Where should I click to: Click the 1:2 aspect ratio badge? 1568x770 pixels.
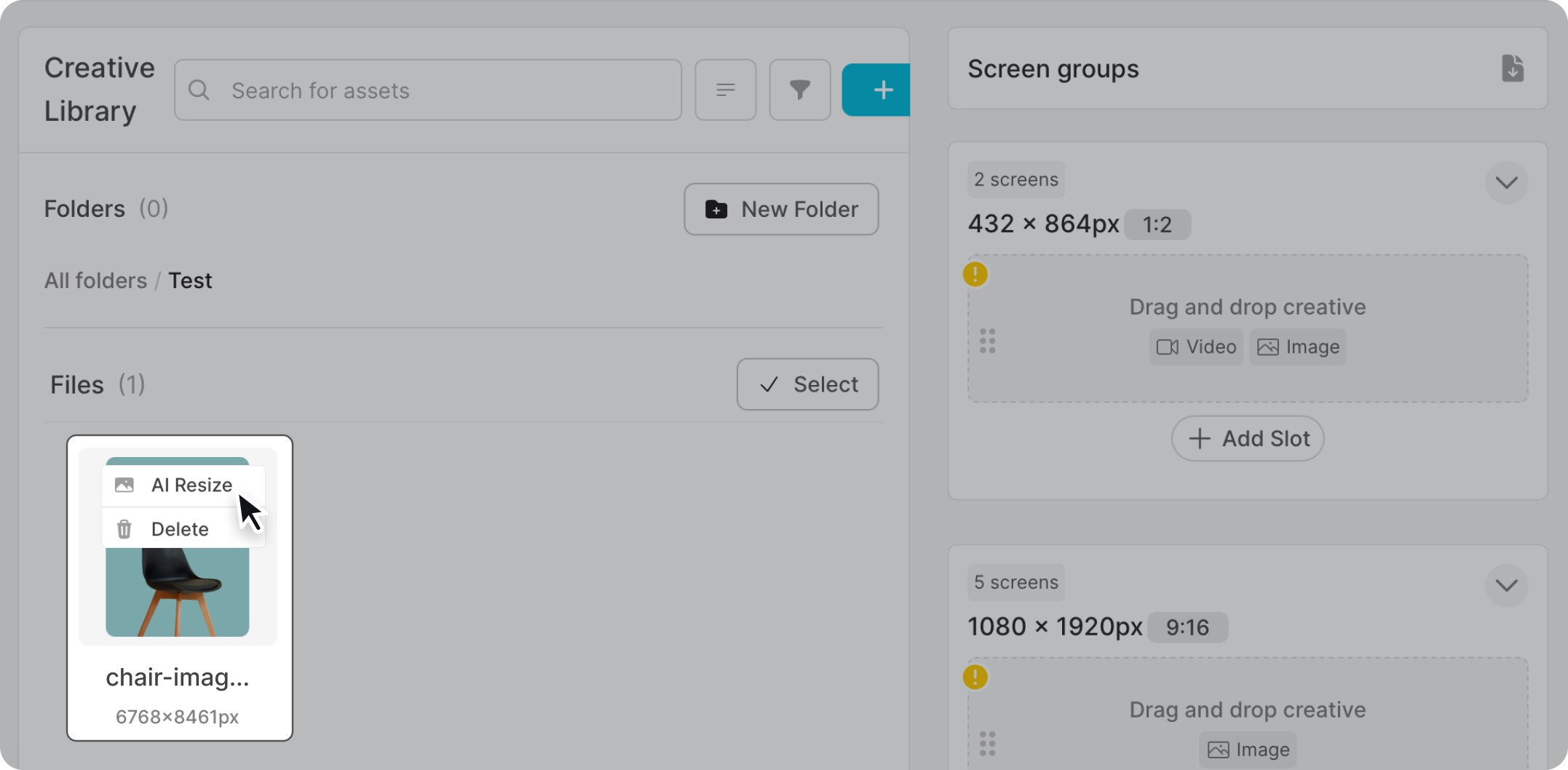click(1157, 225)
